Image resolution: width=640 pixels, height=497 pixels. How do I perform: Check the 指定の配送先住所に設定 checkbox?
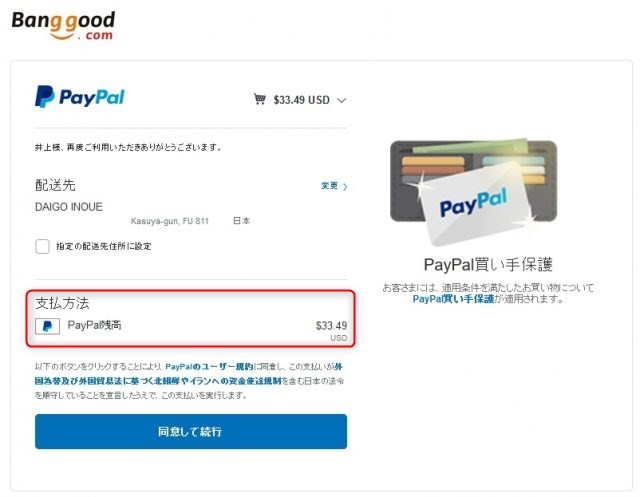pyautogui.click(x=42, y=246)
